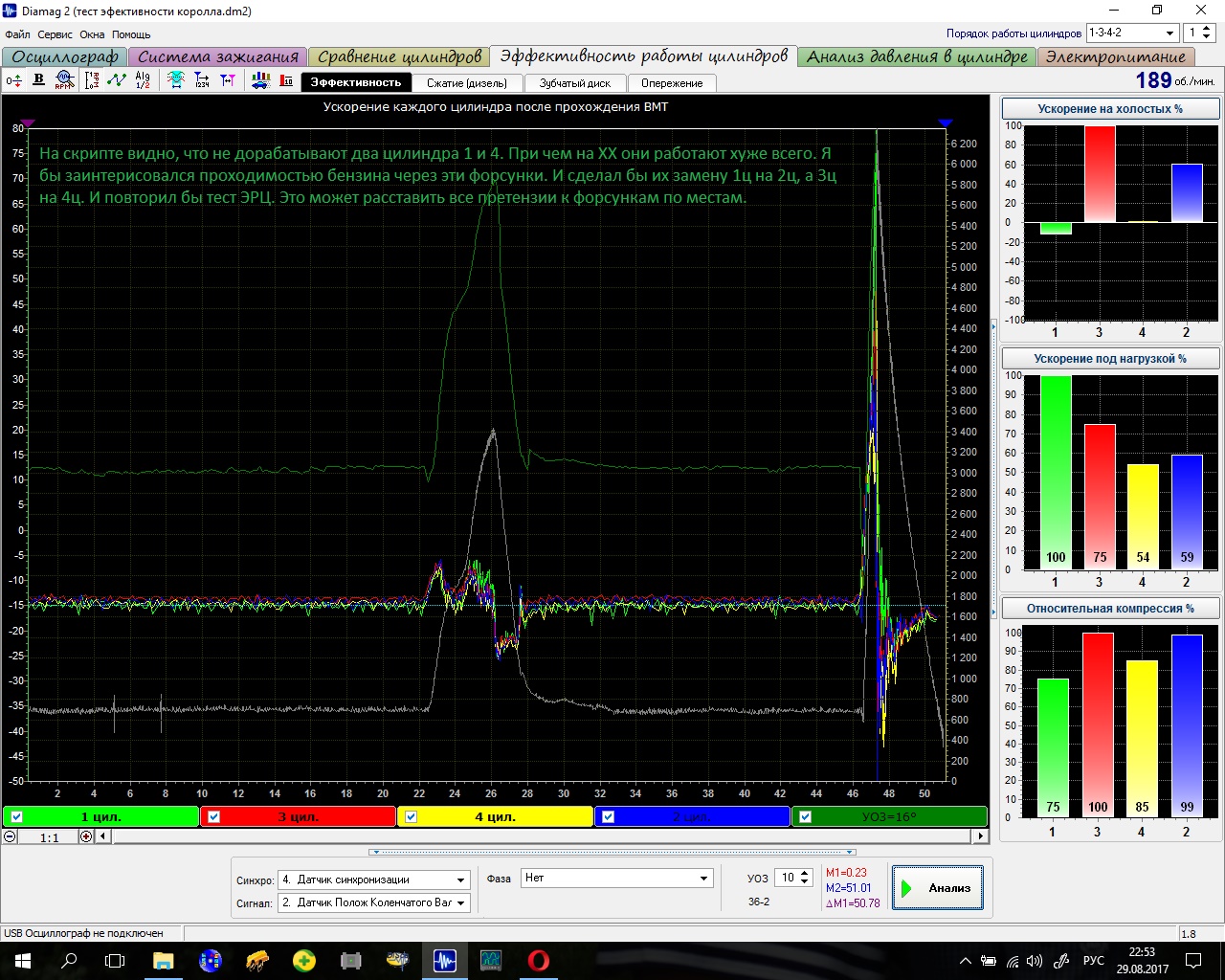This screenshot has height=980, width=1225.
Task: Open the Окна menu
Action: coord(92,34)
